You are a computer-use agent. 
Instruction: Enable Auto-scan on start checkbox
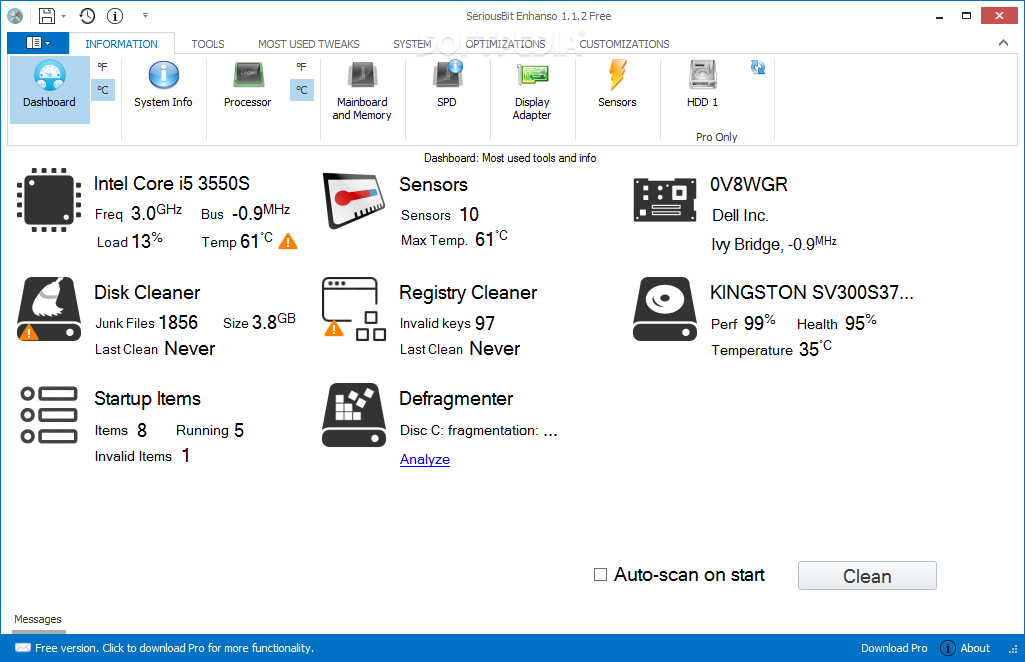pyautogui.click(x=600, y=574)
